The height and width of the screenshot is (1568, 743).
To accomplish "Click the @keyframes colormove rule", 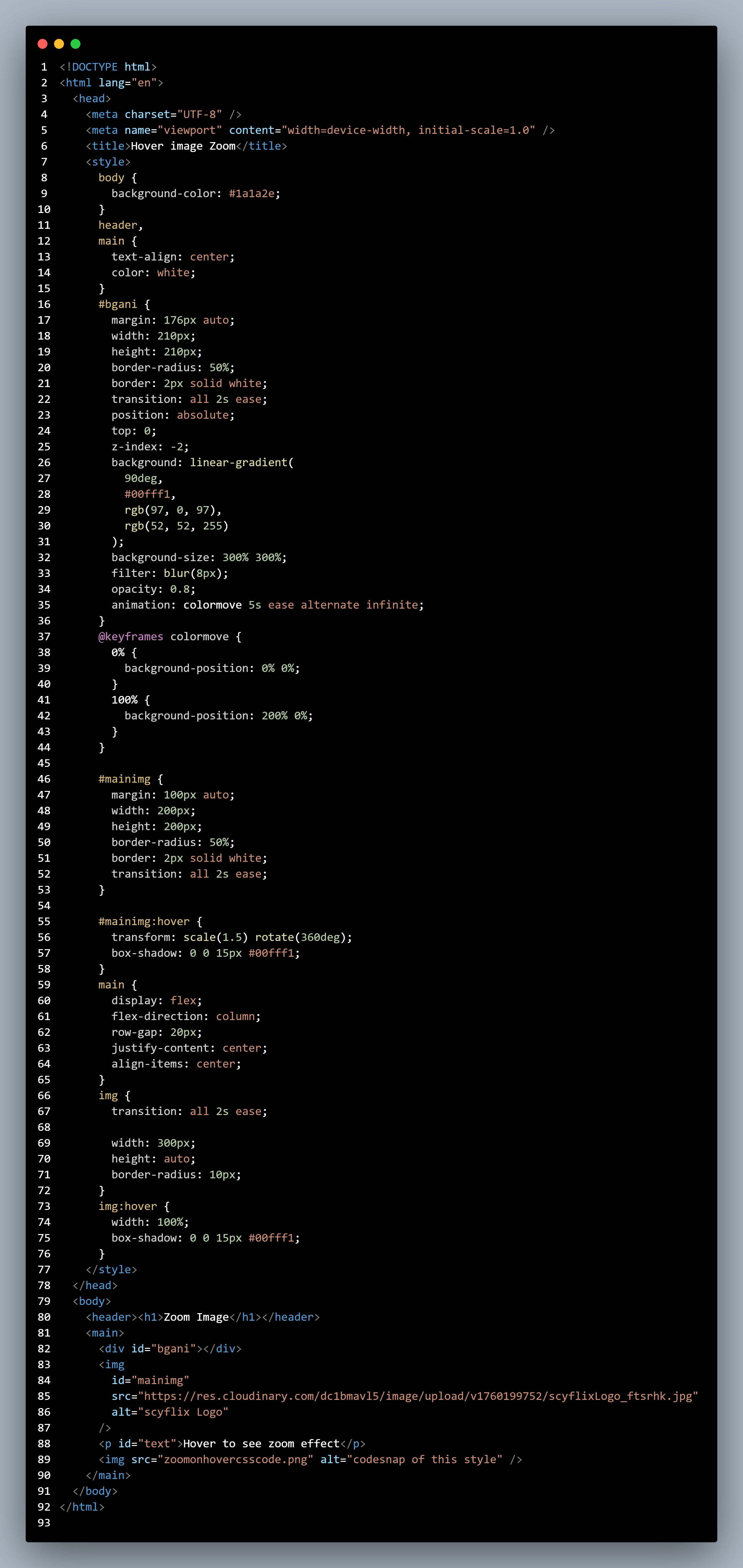I will tap(164, 636).
